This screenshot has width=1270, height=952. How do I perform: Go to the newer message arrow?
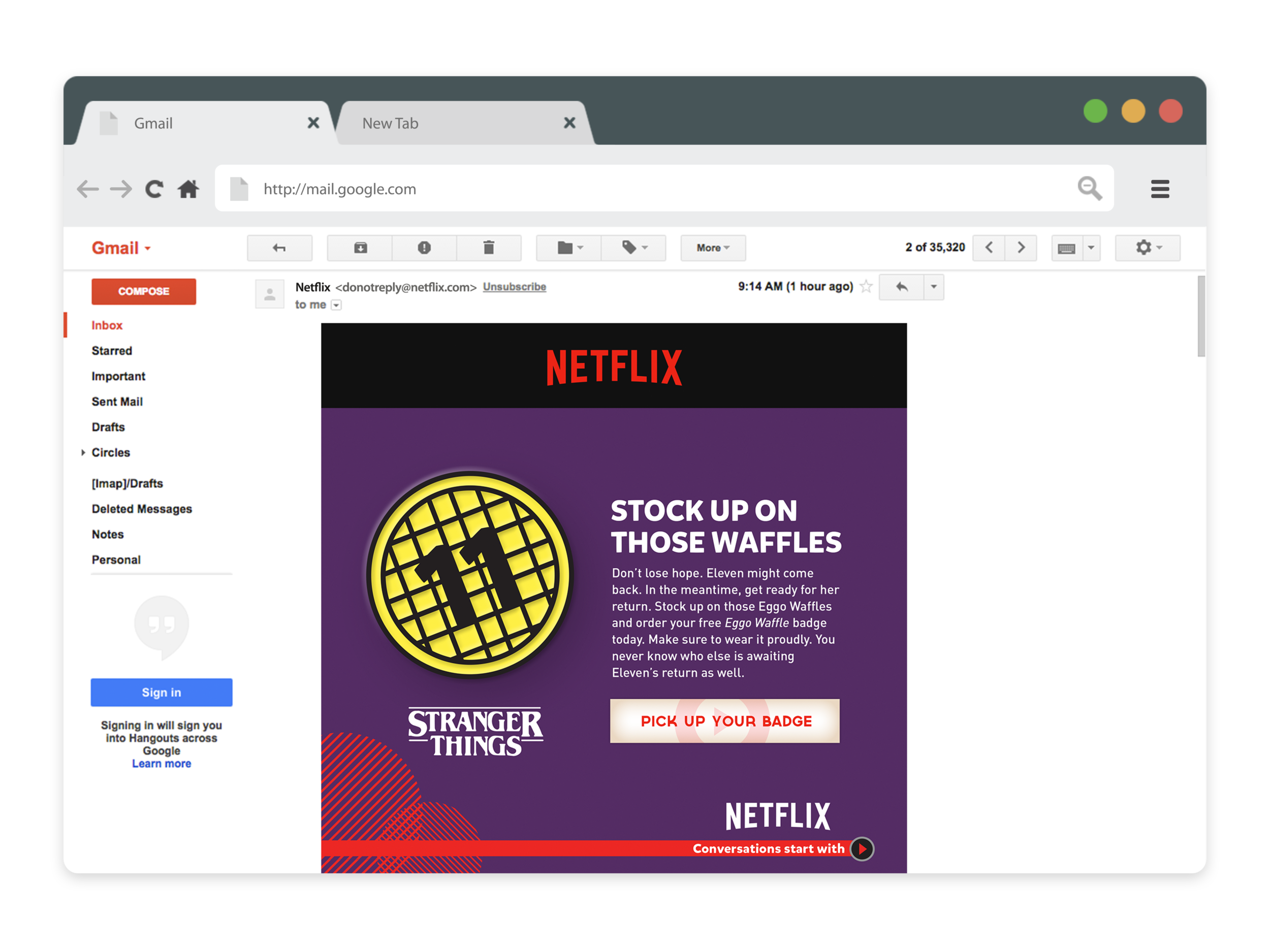coord(989,248)
